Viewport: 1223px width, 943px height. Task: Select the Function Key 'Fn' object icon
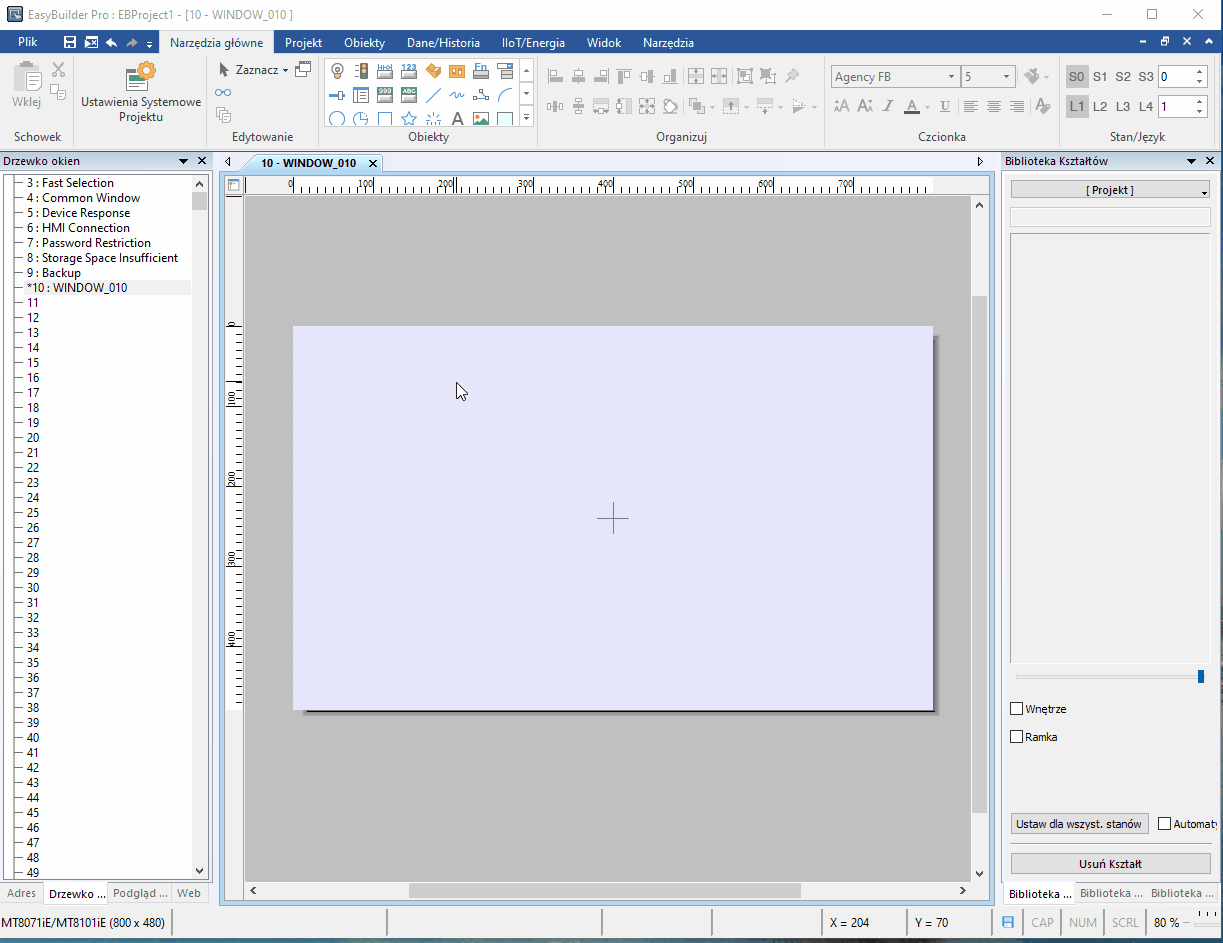click(481, 71)
